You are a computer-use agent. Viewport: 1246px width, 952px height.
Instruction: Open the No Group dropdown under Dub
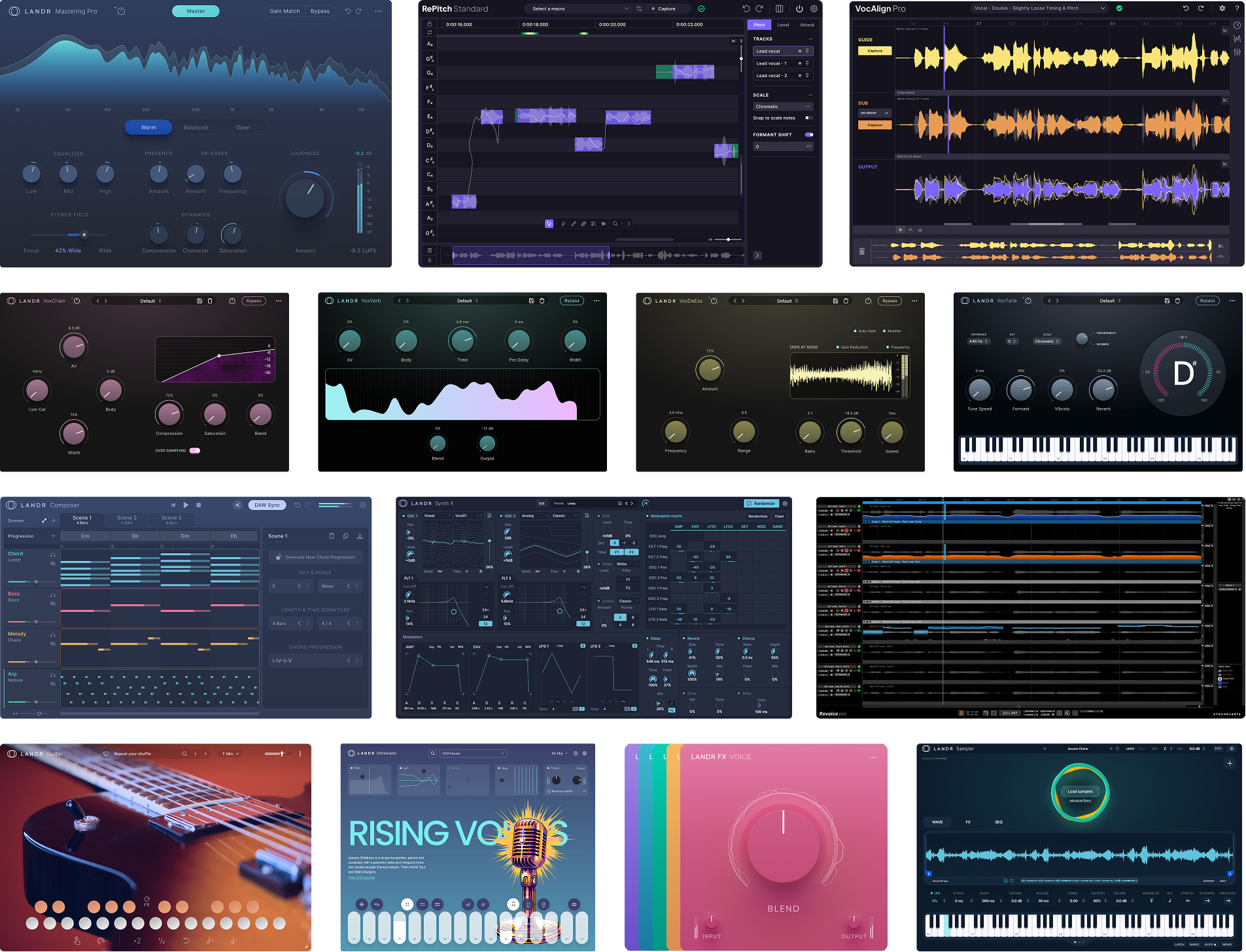874,113
